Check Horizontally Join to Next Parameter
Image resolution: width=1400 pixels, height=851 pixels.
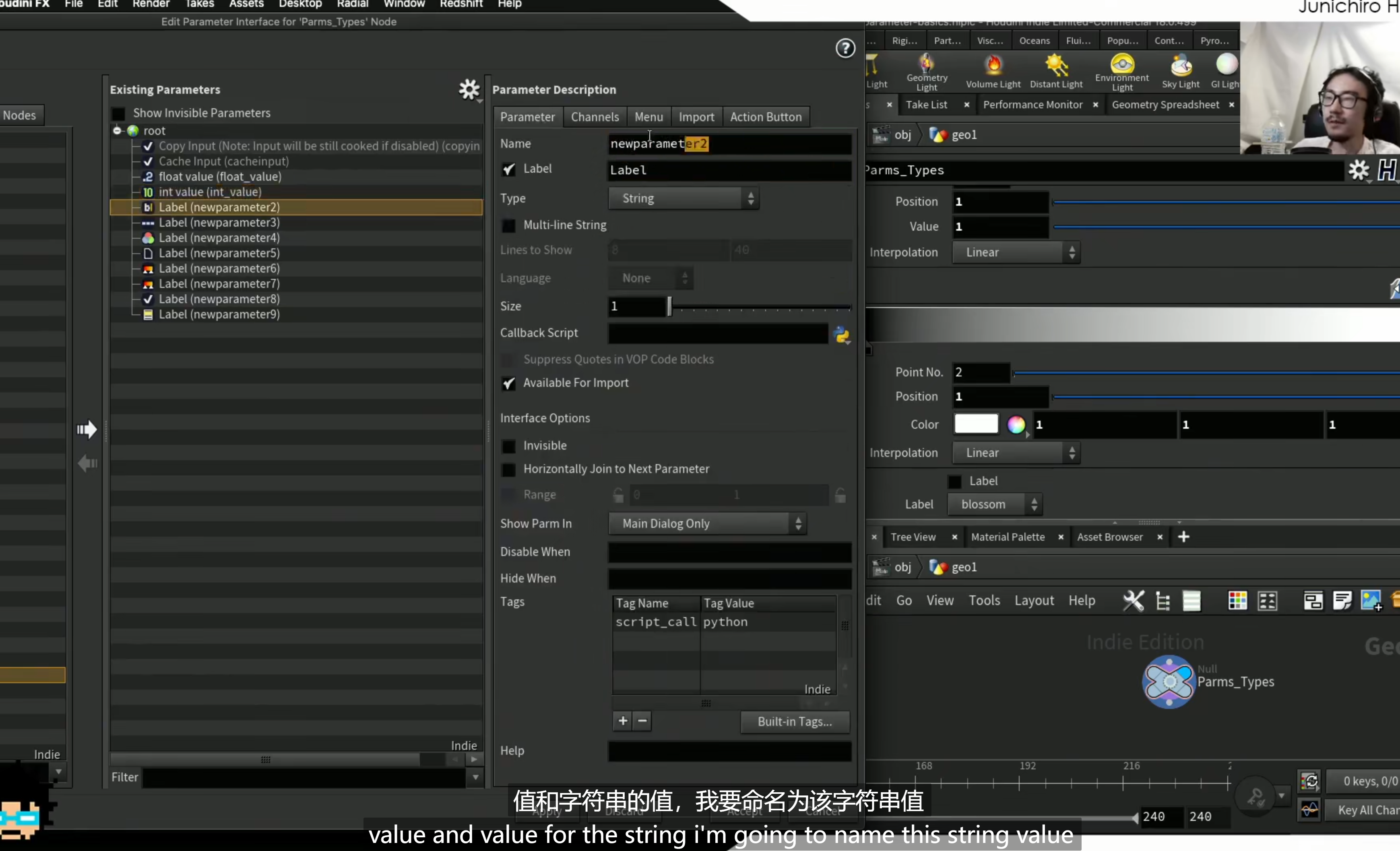[508, 469]
